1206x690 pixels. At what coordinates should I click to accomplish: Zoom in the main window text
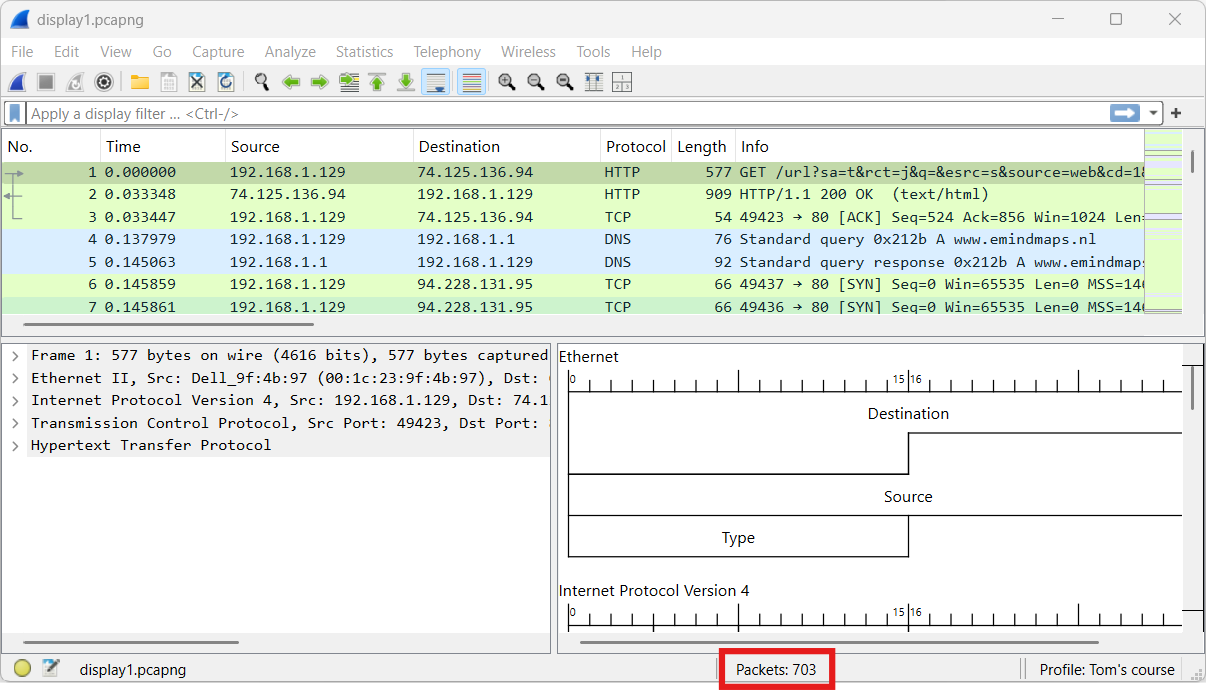507,82
